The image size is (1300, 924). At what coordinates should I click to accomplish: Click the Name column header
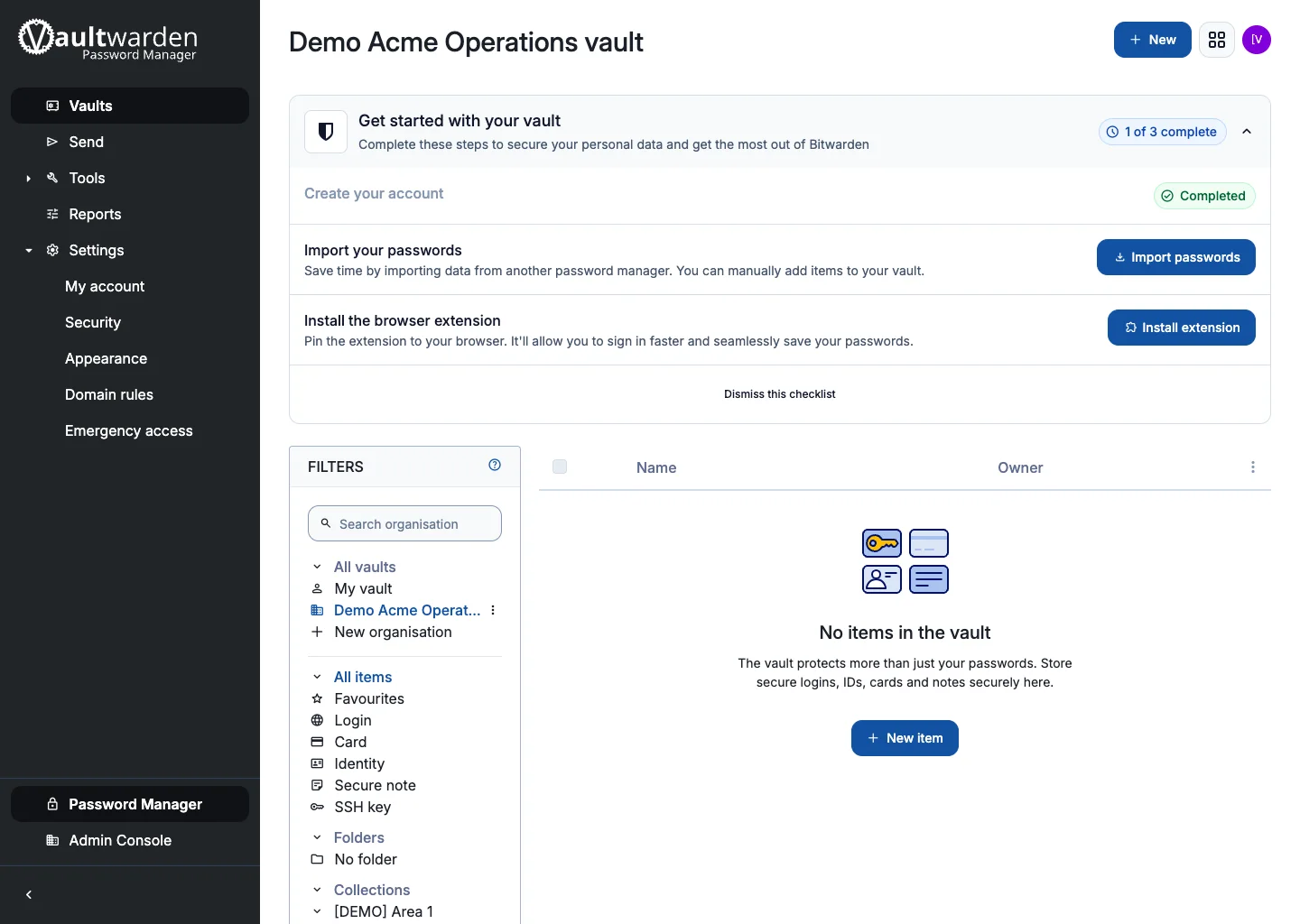656,467
